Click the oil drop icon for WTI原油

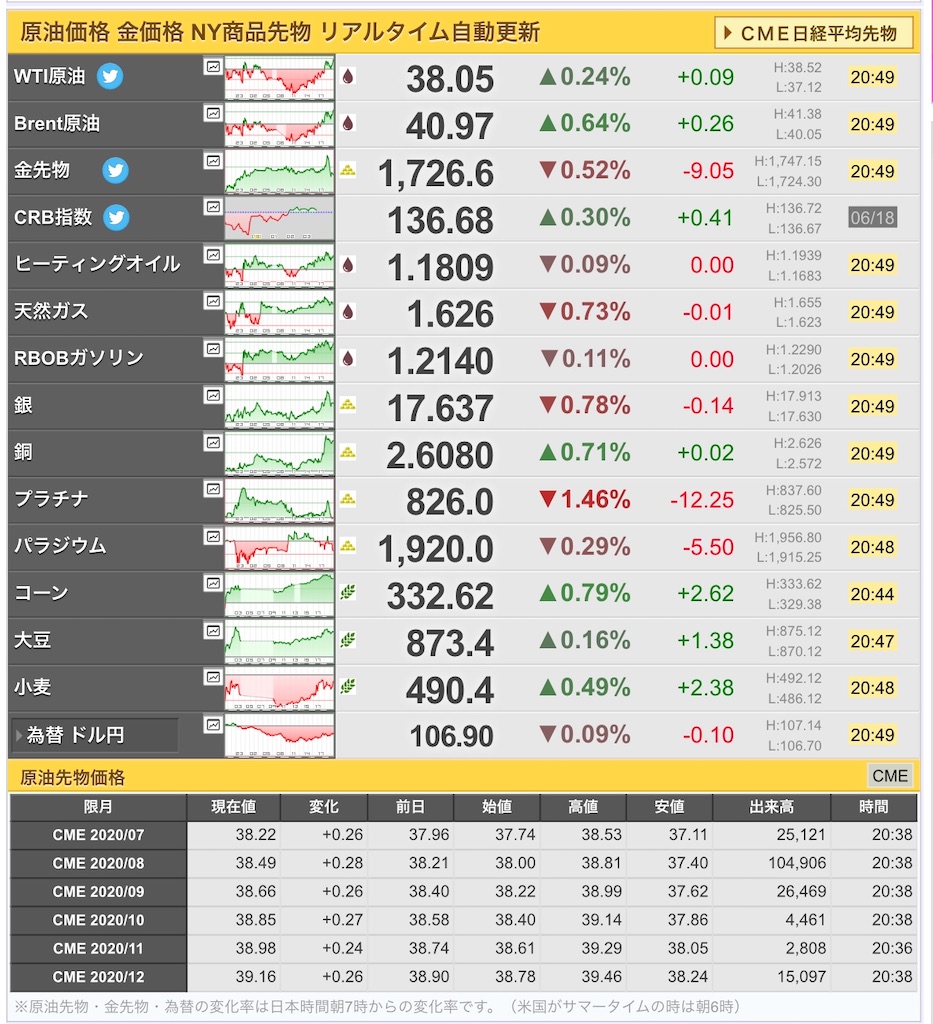pos(348,76)
